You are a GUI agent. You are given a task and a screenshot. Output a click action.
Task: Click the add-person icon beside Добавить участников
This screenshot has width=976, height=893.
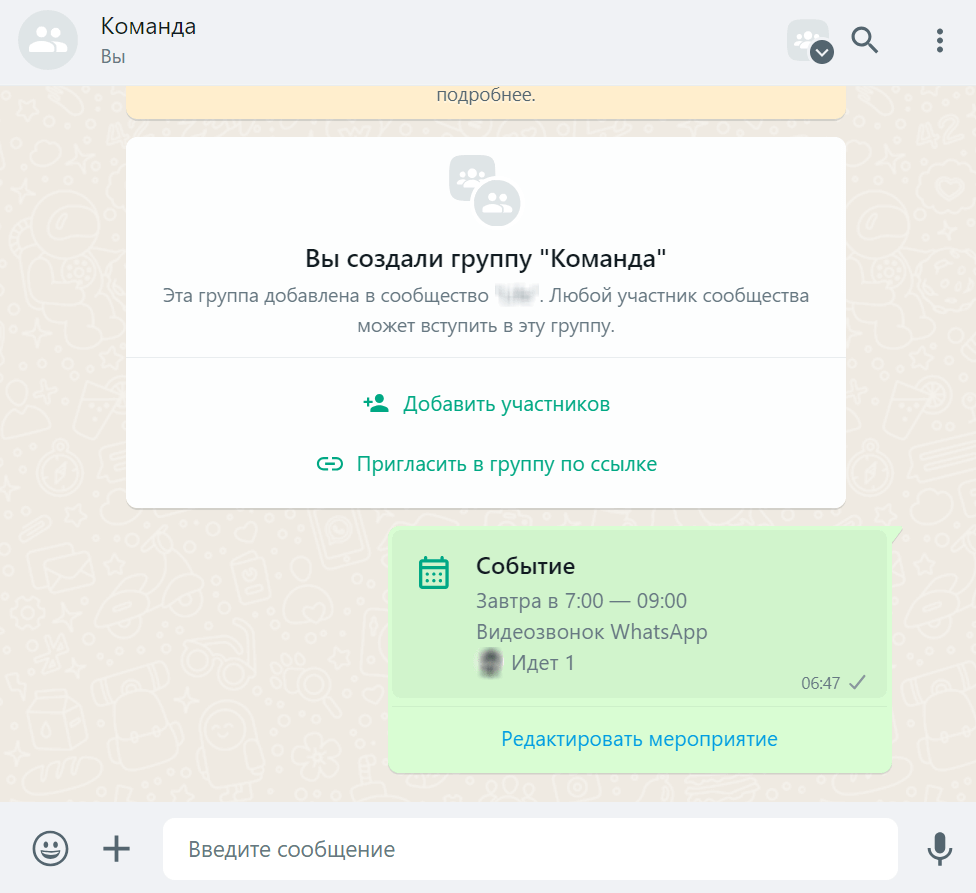point(376,403)
